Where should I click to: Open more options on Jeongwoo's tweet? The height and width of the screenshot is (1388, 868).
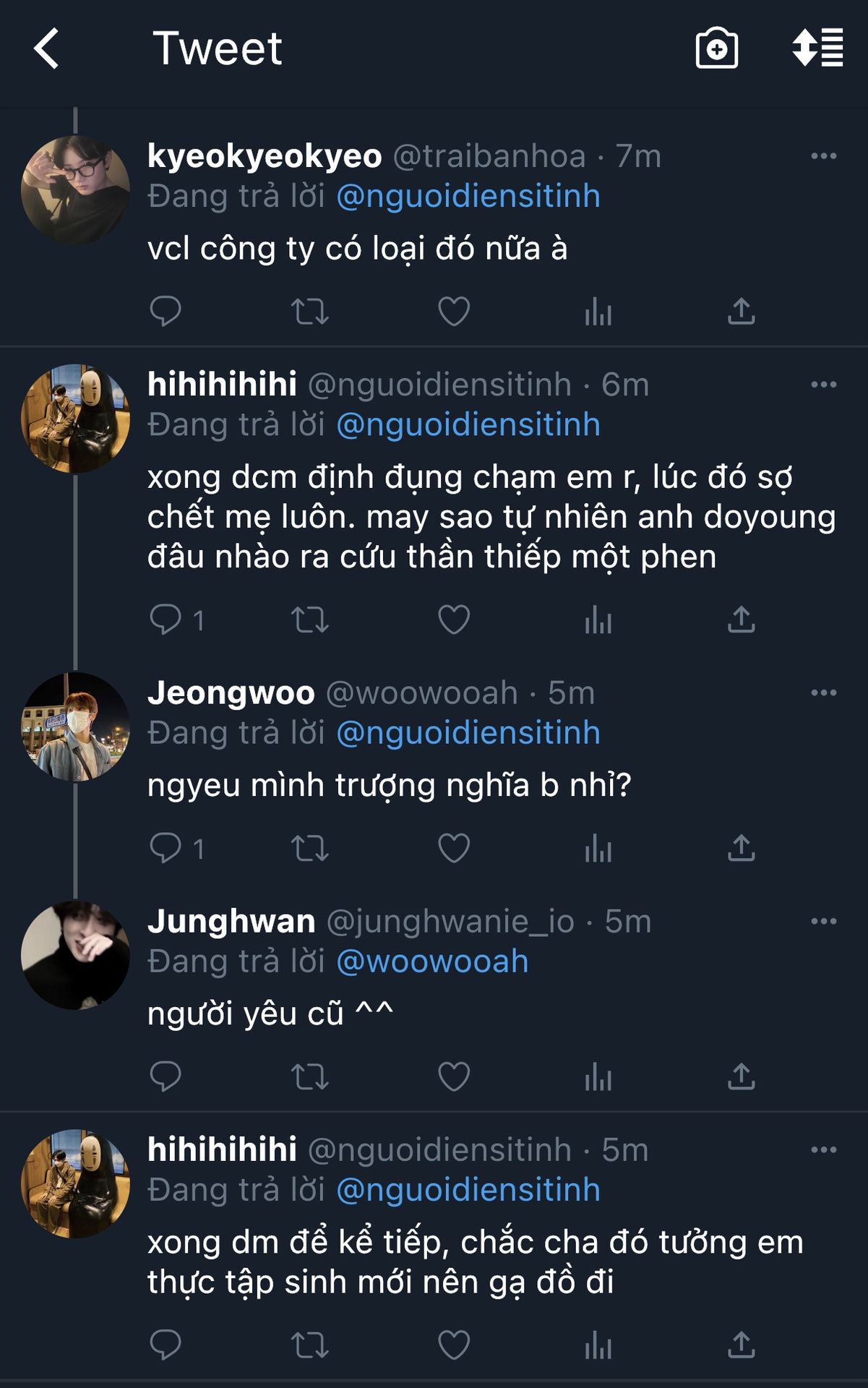coord(823,693)
